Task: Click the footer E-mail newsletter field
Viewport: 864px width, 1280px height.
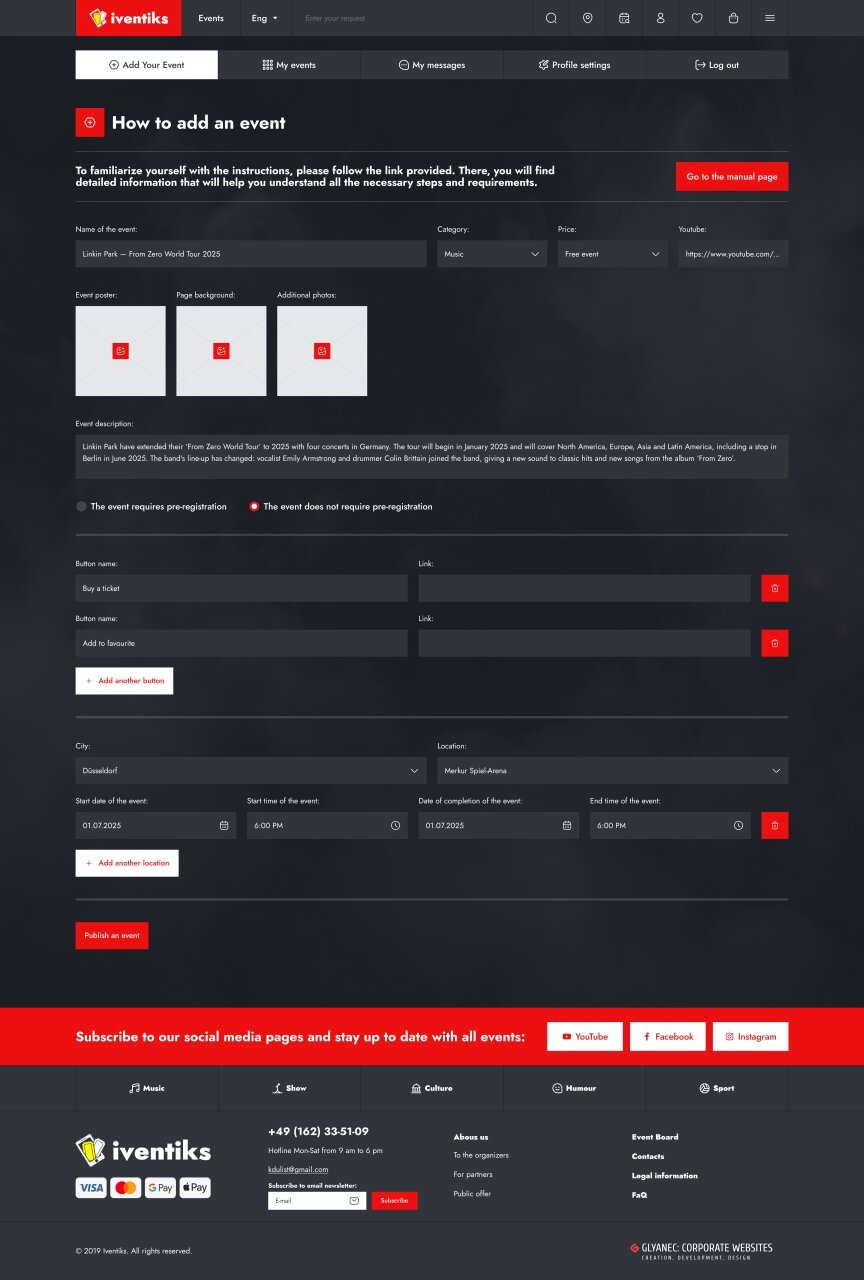Action: pos(317,1200)
